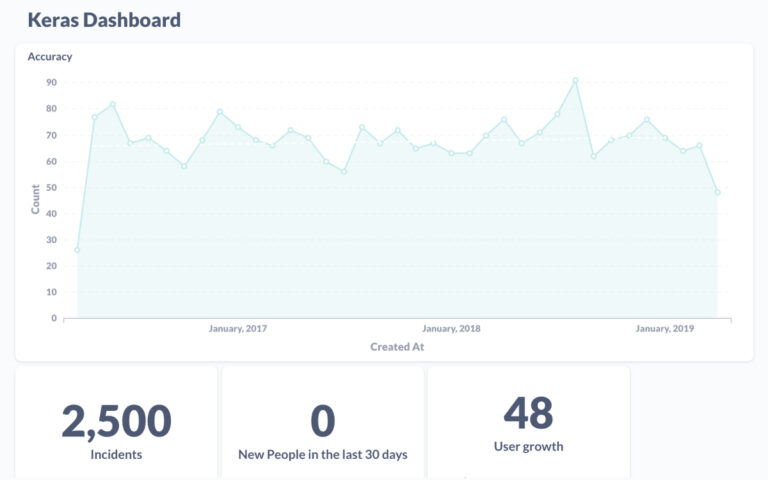The image size is (768, 480).
Task: Click the last data point at 48
Action: tap(718, 192)
